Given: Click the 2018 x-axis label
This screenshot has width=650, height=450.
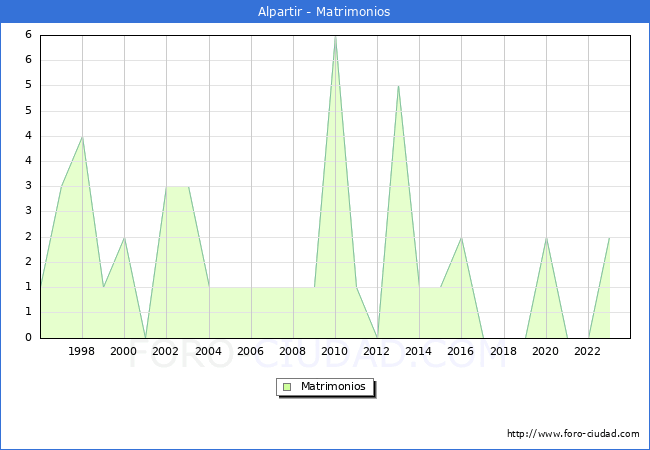Looking at the screenshot, I should (x=504, y=351).
